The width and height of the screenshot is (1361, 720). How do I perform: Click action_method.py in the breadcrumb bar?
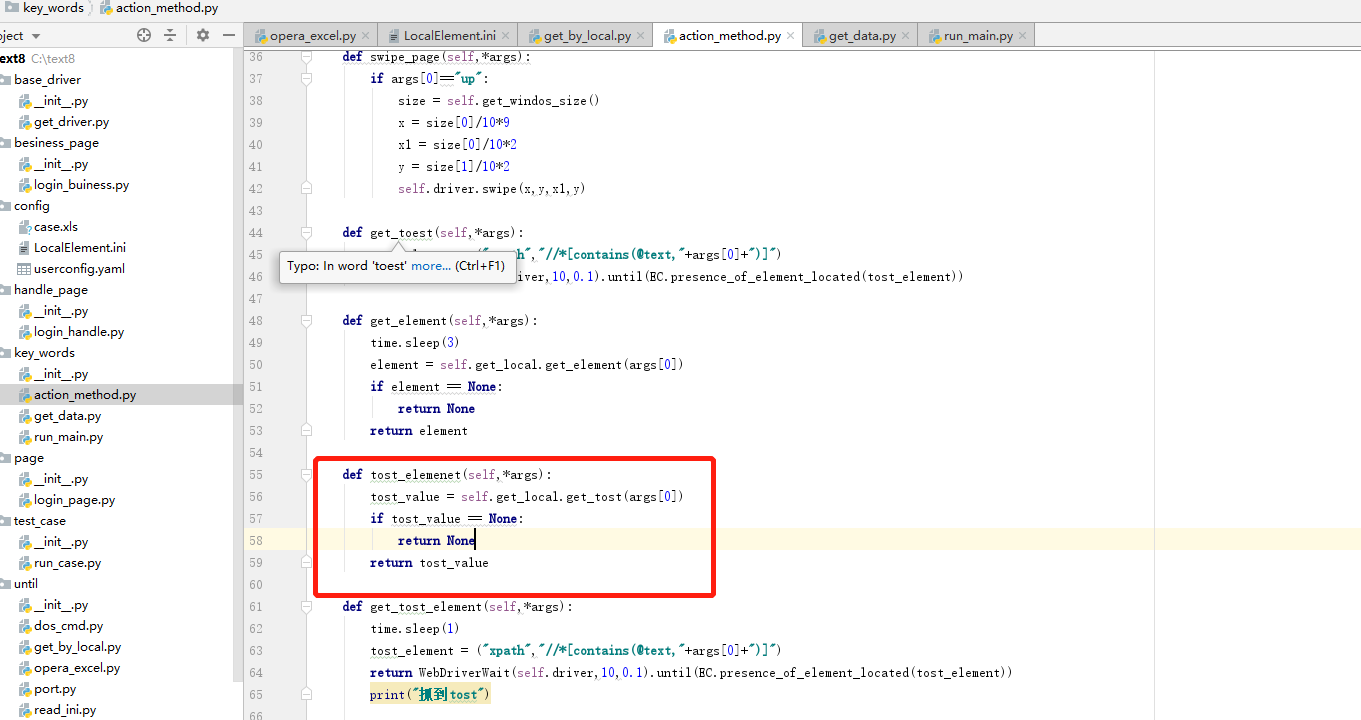(166, 8)
